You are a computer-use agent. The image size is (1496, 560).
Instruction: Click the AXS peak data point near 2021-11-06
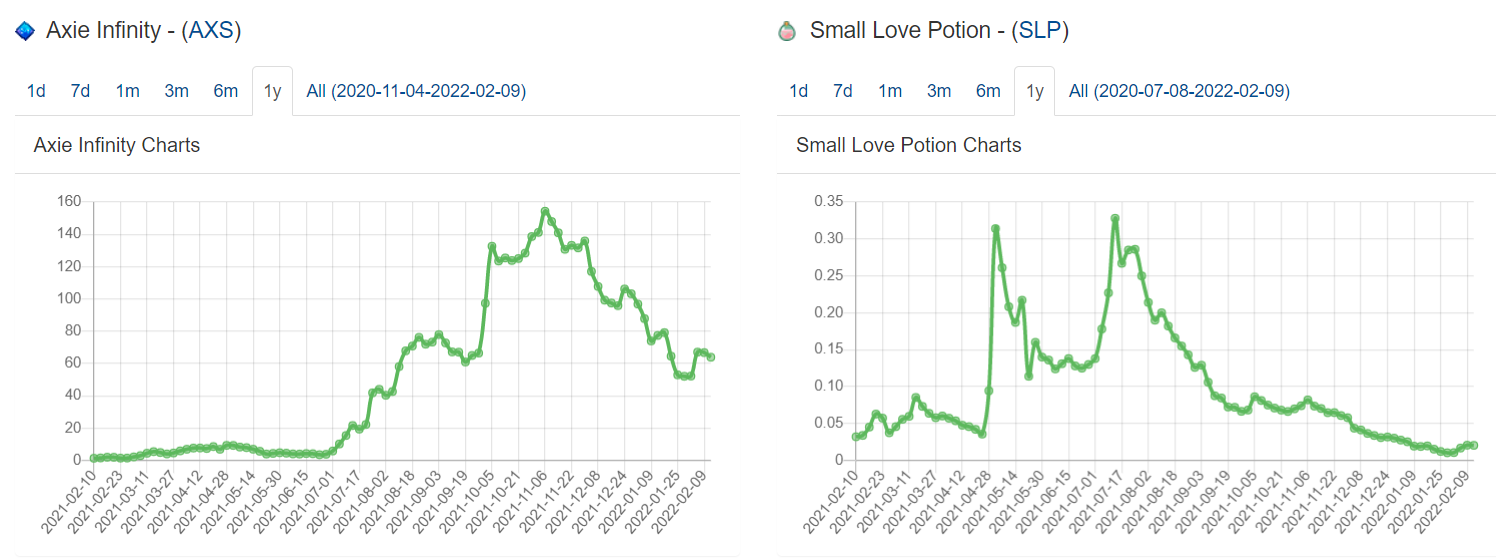[x=545, y=211]
